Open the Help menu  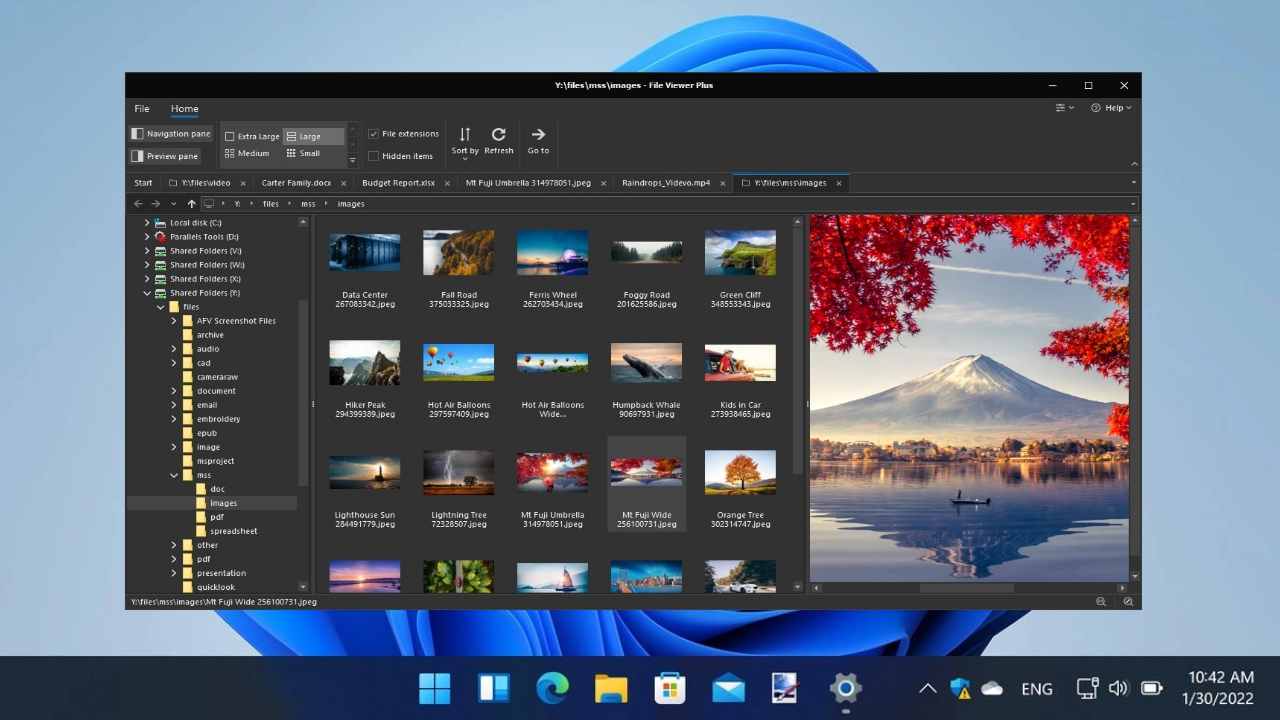[1111, 108]
